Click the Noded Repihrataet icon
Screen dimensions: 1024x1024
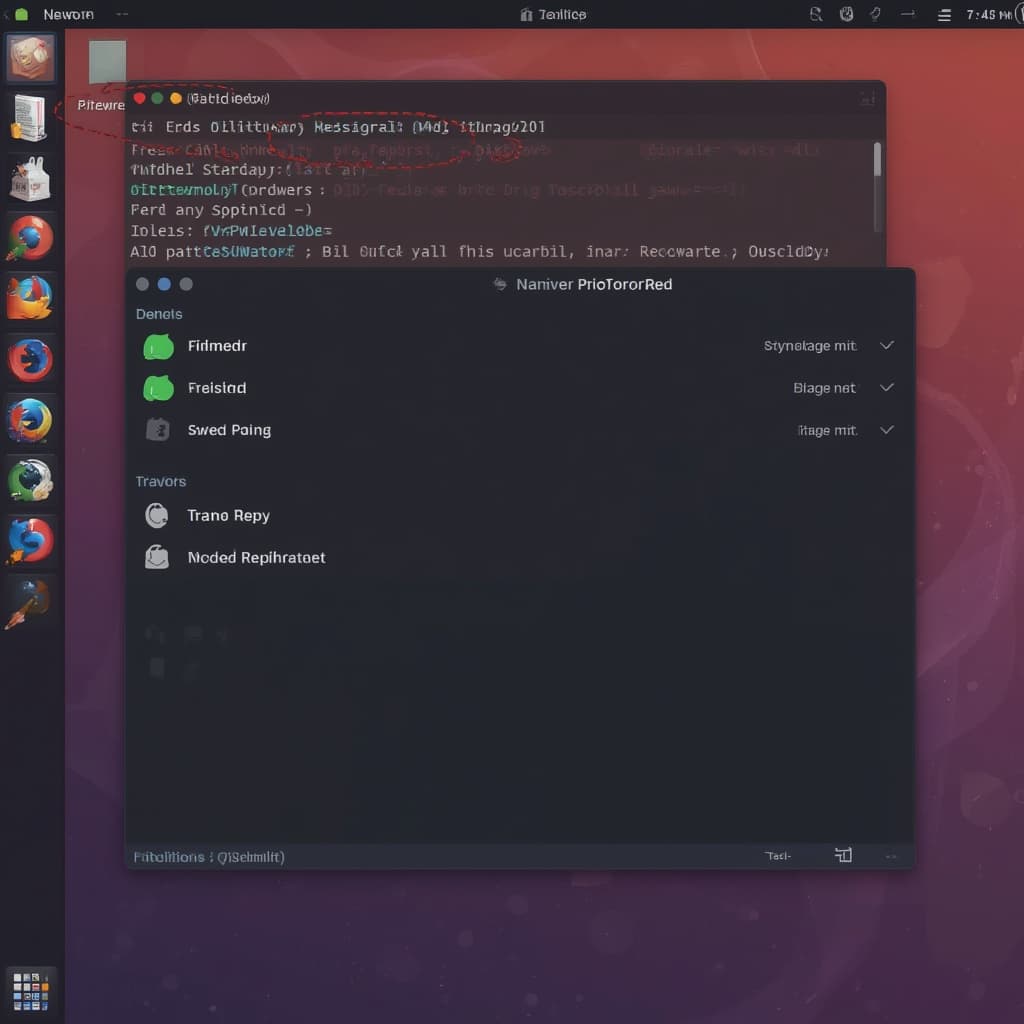coord(157,557)
